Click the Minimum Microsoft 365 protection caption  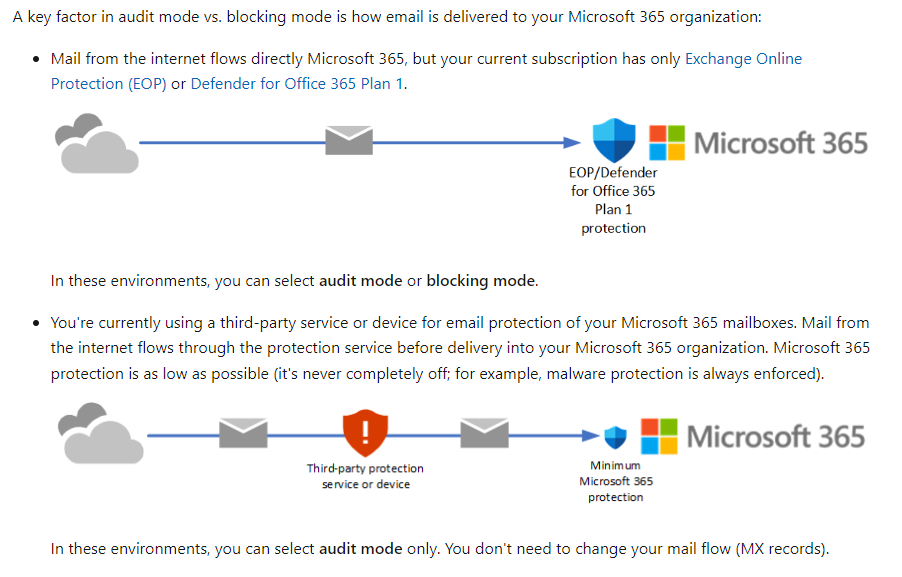[616, 481]
